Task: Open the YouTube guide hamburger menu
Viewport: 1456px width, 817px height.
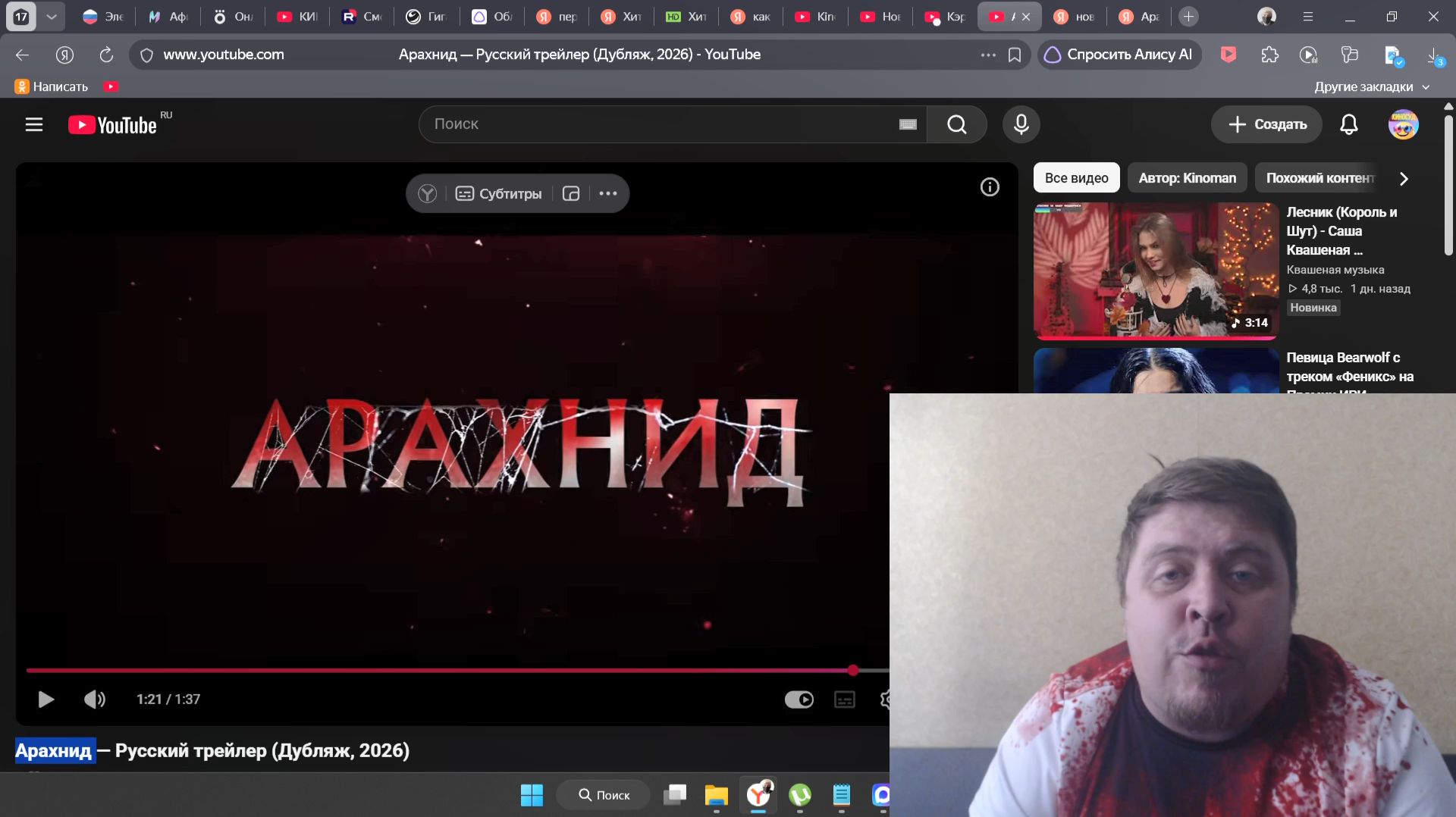Action: [34, 124]
